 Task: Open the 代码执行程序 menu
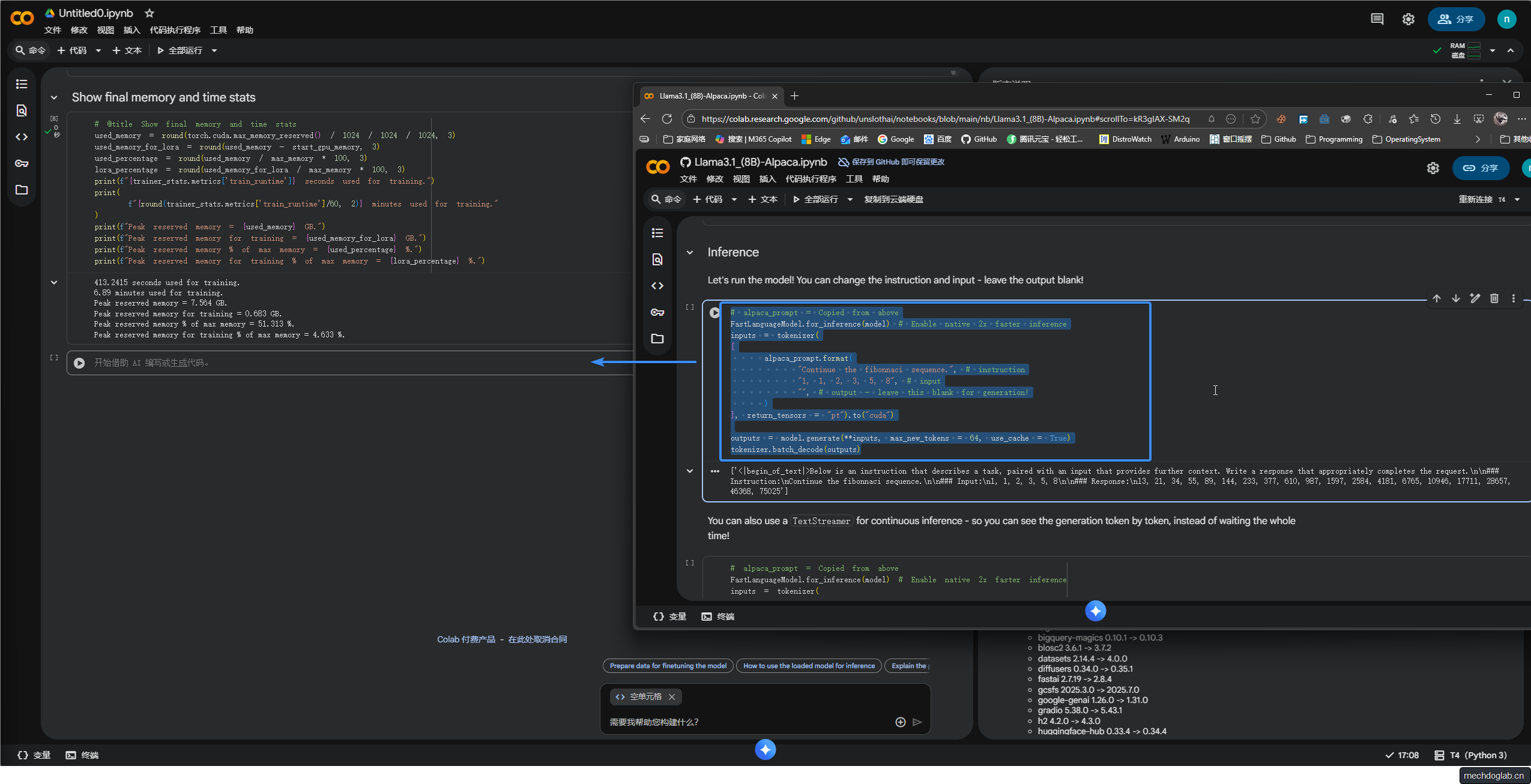175,30
